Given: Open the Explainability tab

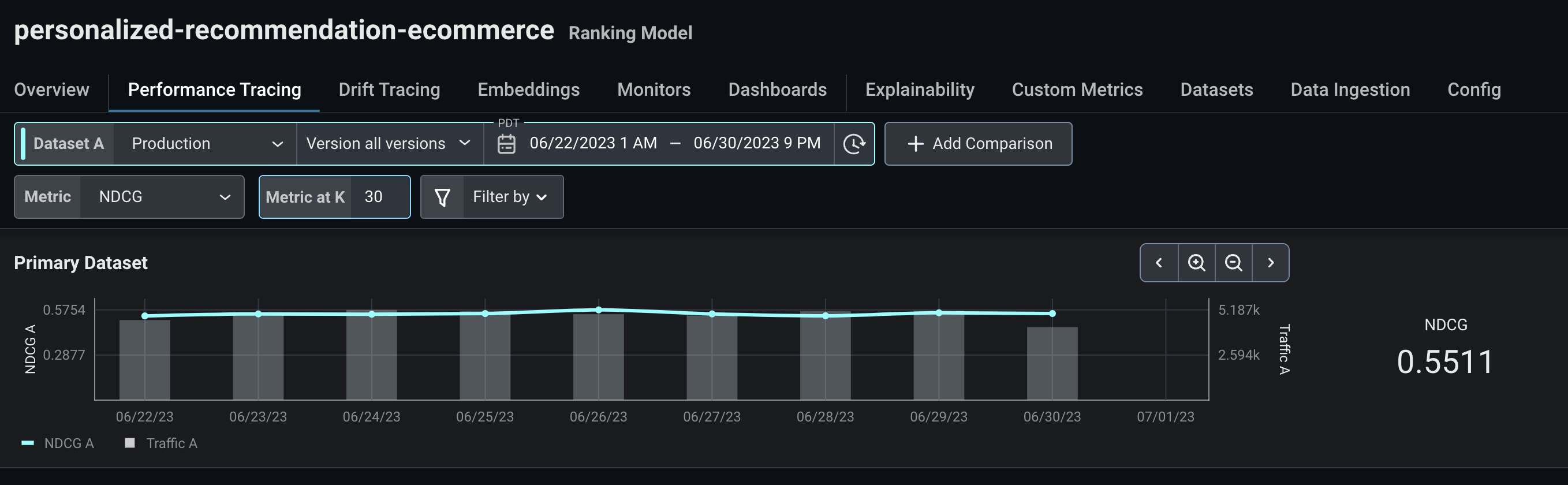Looking at the screenshot, I should (920, 90).
